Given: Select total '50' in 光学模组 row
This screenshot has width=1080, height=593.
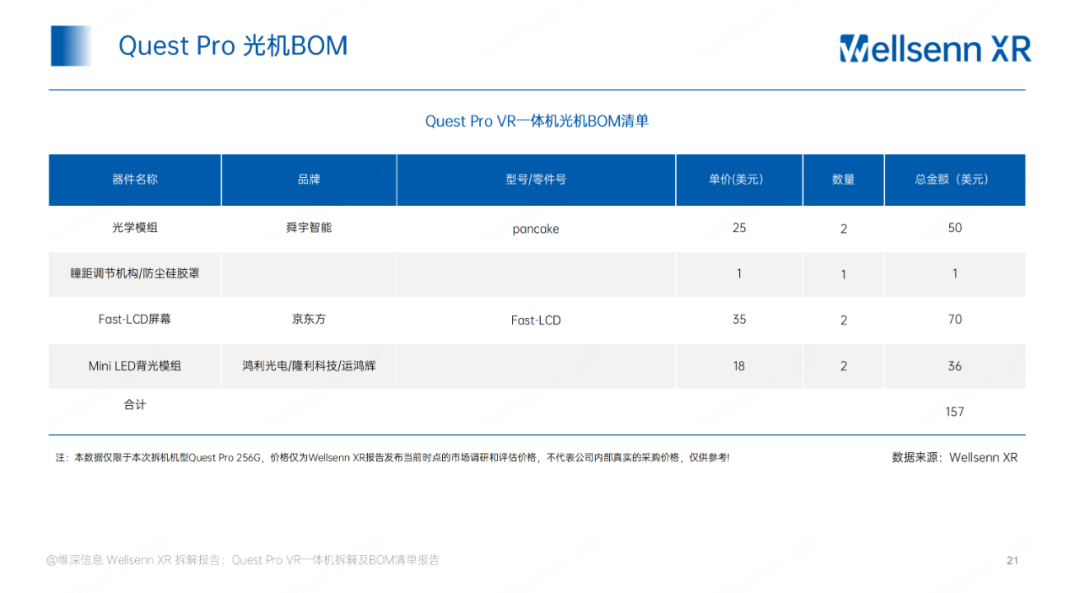Looking at the screenshot, I should (x=955, y=228).
